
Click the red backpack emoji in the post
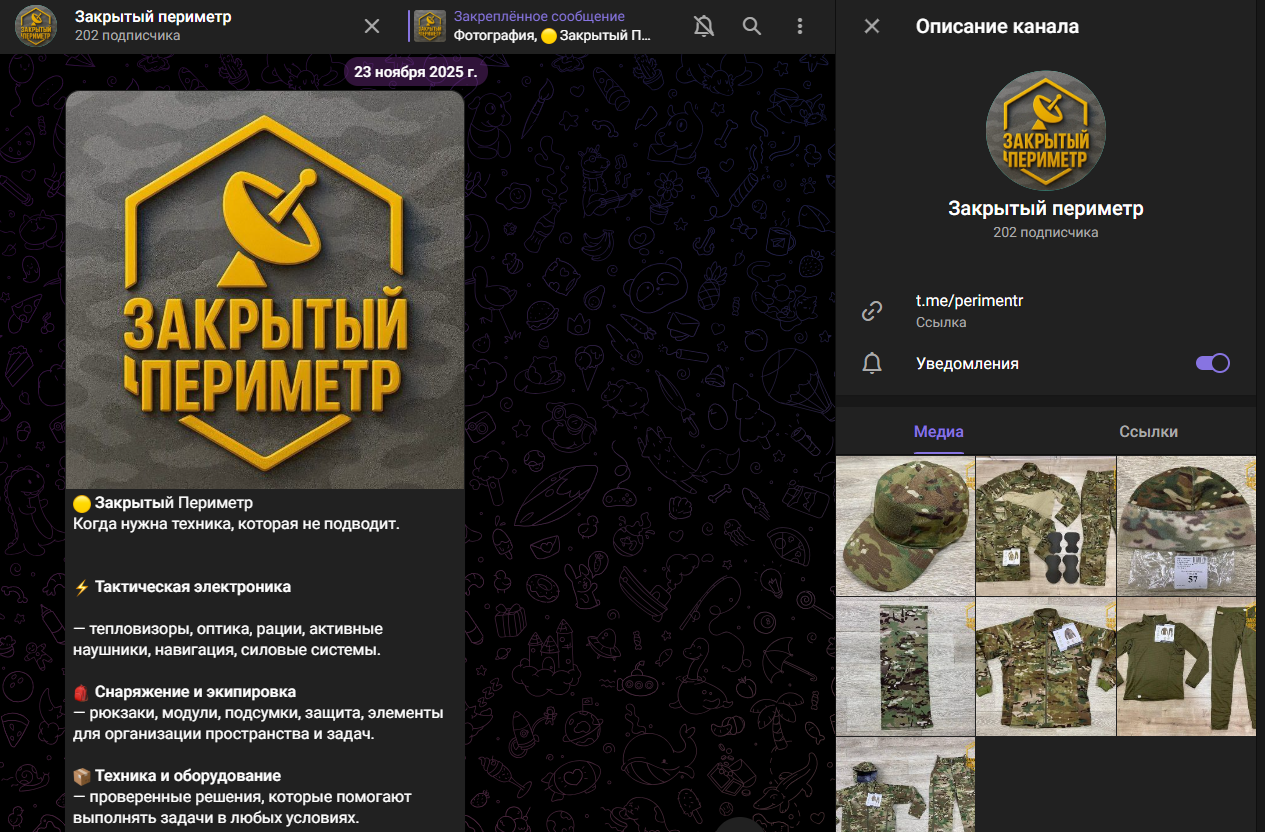coord(82,692)
